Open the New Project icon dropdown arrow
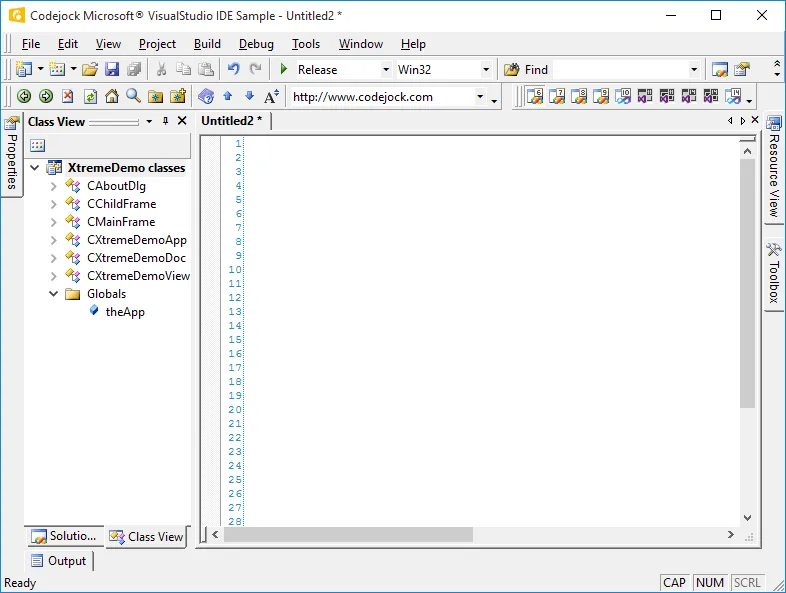The width and height of the screenshot is (786, 593). (x=41, y=69)
